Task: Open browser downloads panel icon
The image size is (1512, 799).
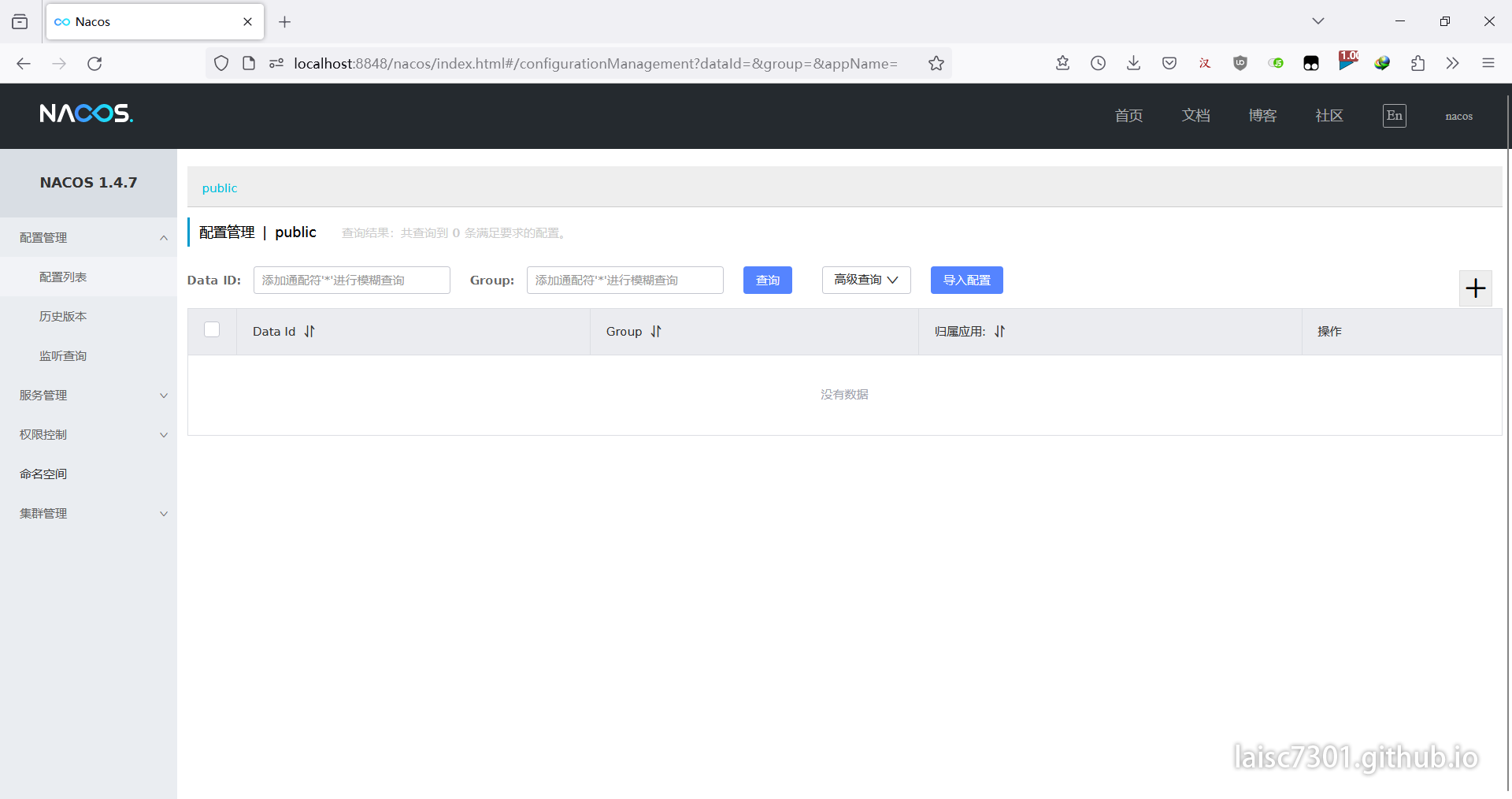Action: pos(1134,63)
